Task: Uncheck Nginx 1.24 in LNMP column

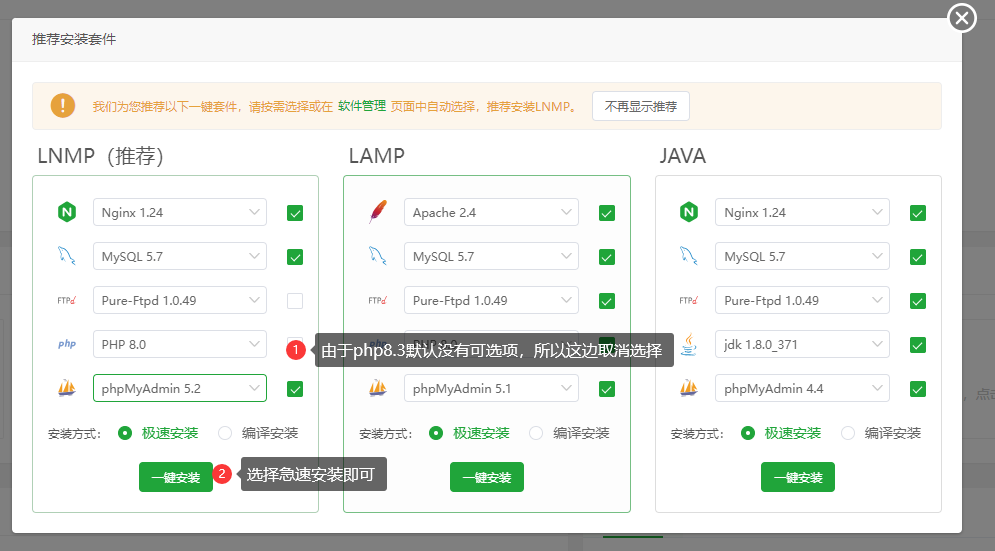Action: pos(294,213)
